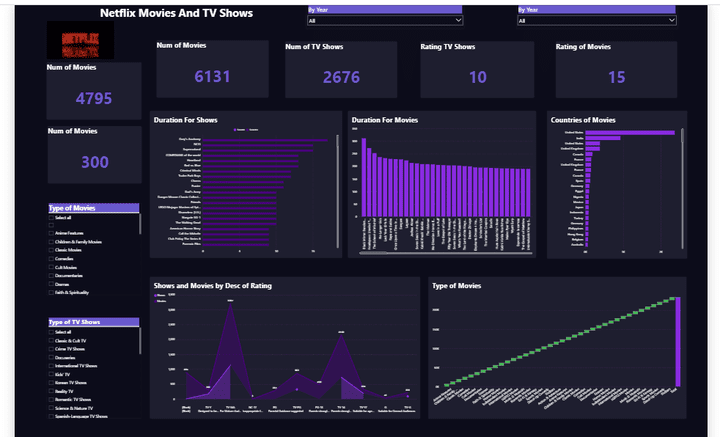Screen dimensions: 720x437
Task: Select the Rating TV Shows card showing 10
Action: [x=477, y=69]
